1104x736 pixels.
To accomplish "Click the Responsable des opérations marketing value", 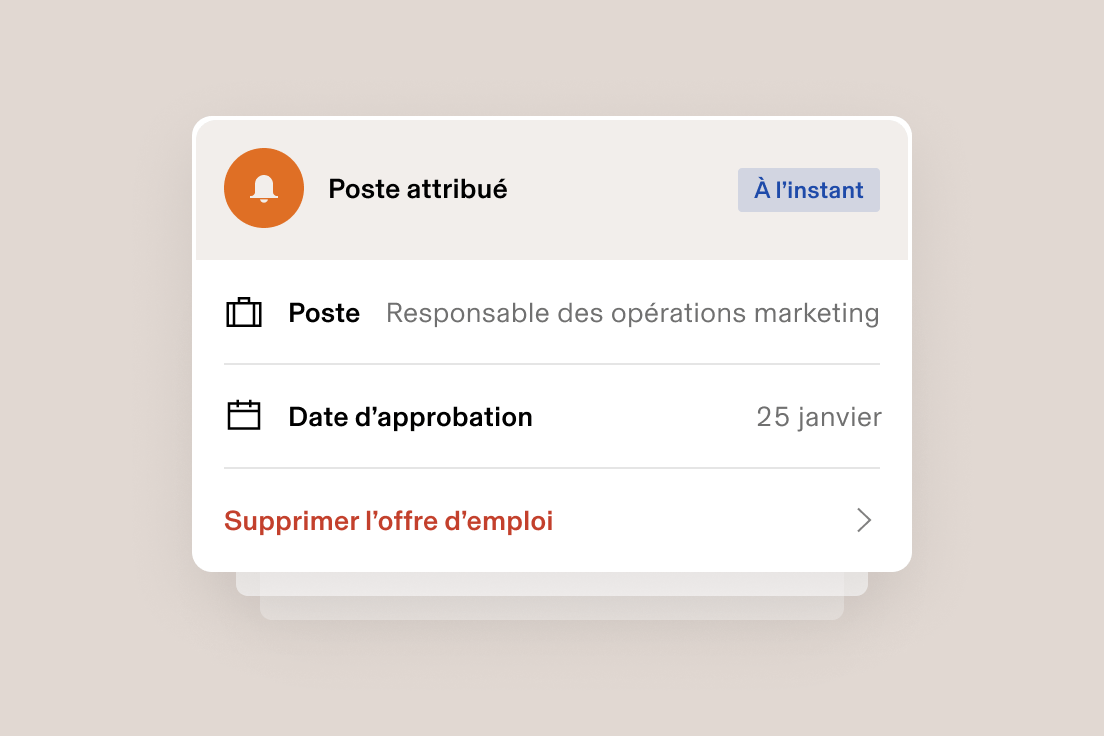I will [632, 312].
